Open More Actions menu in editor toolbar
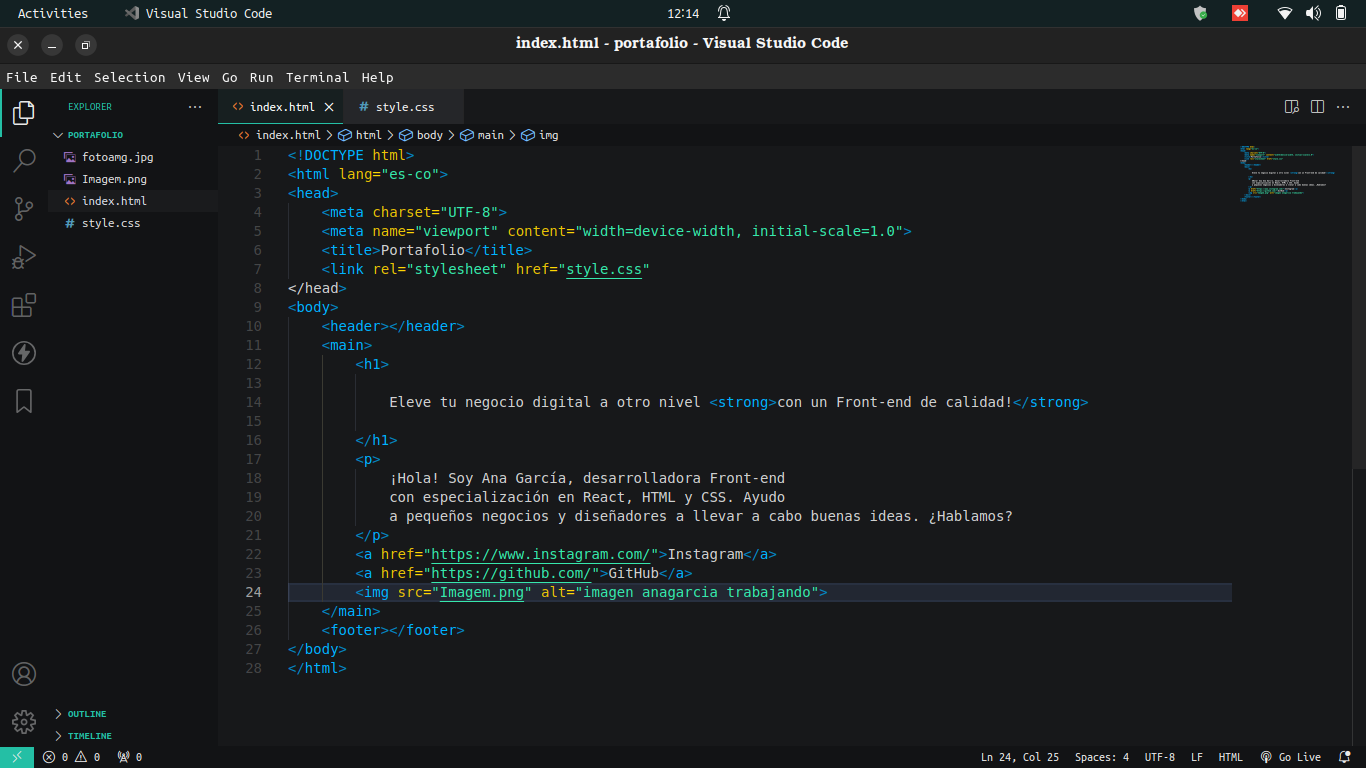 click(x=1345, y=106)
